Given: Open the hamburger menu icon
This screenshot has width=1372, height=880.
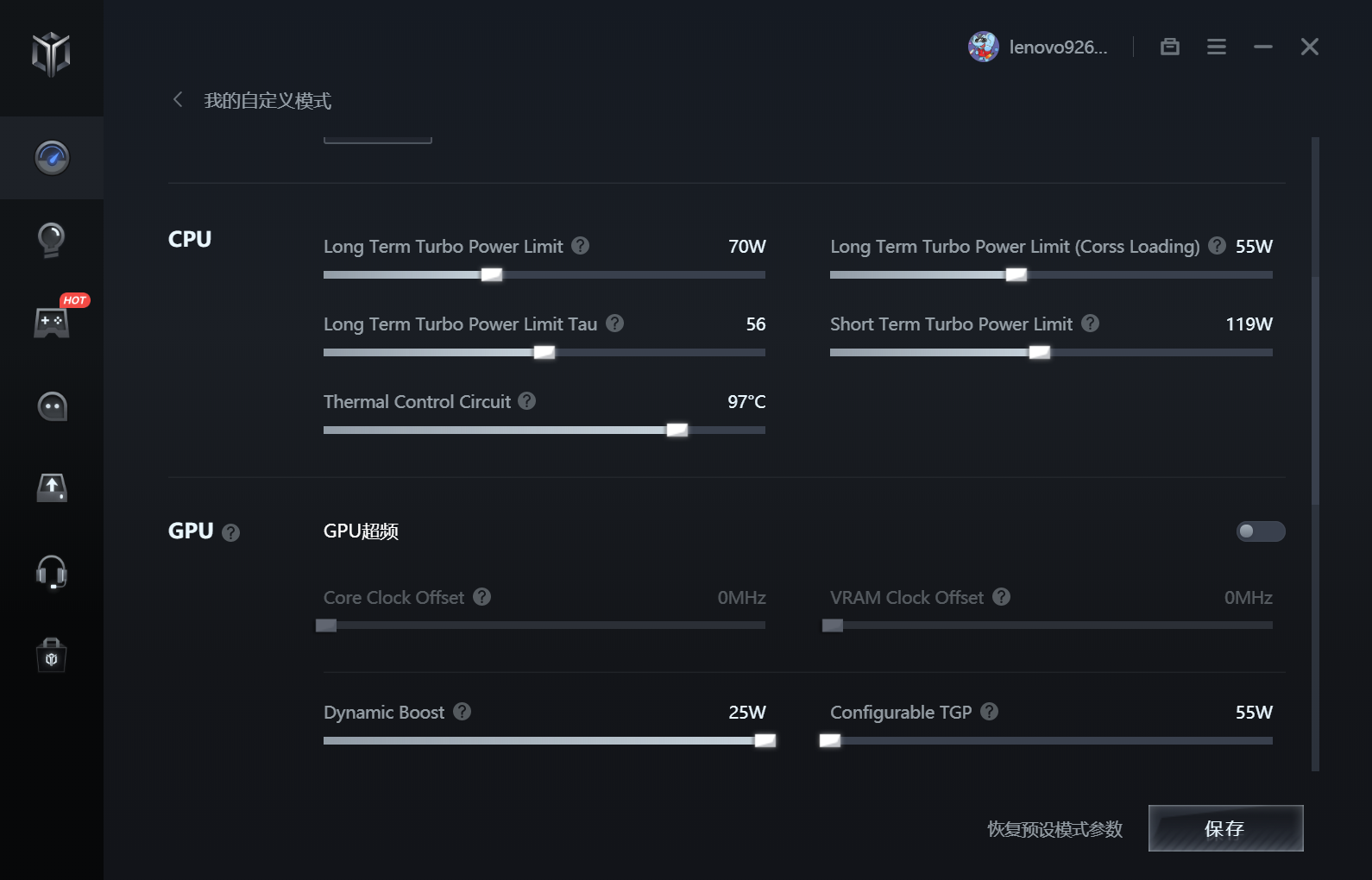Looking at the screenshot, I should (1217, 47).
